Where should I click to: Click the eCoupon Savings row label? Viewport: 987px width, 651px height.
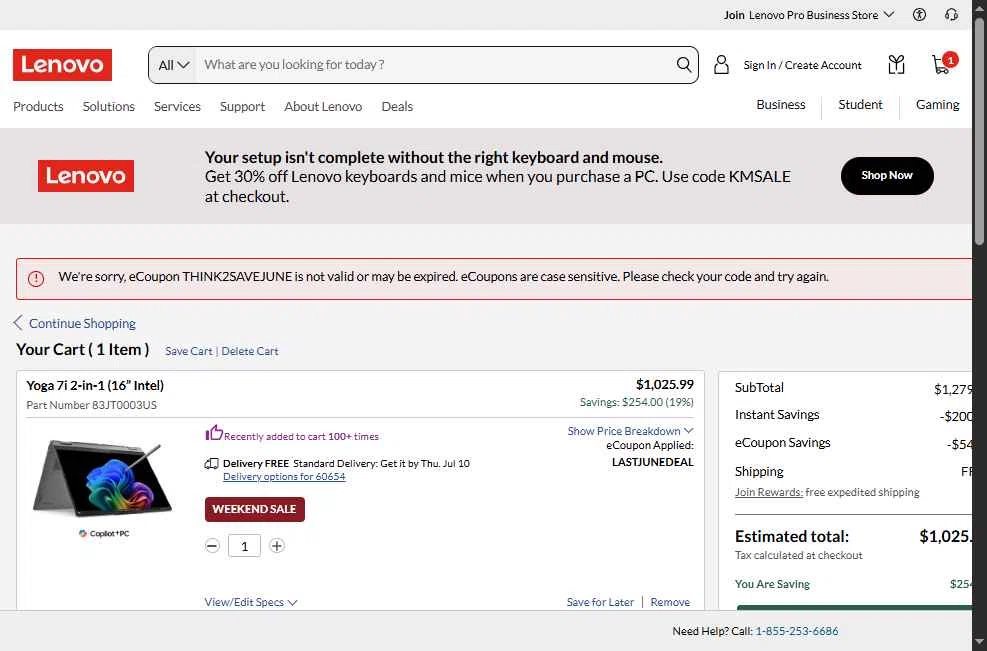click(782, 443)
